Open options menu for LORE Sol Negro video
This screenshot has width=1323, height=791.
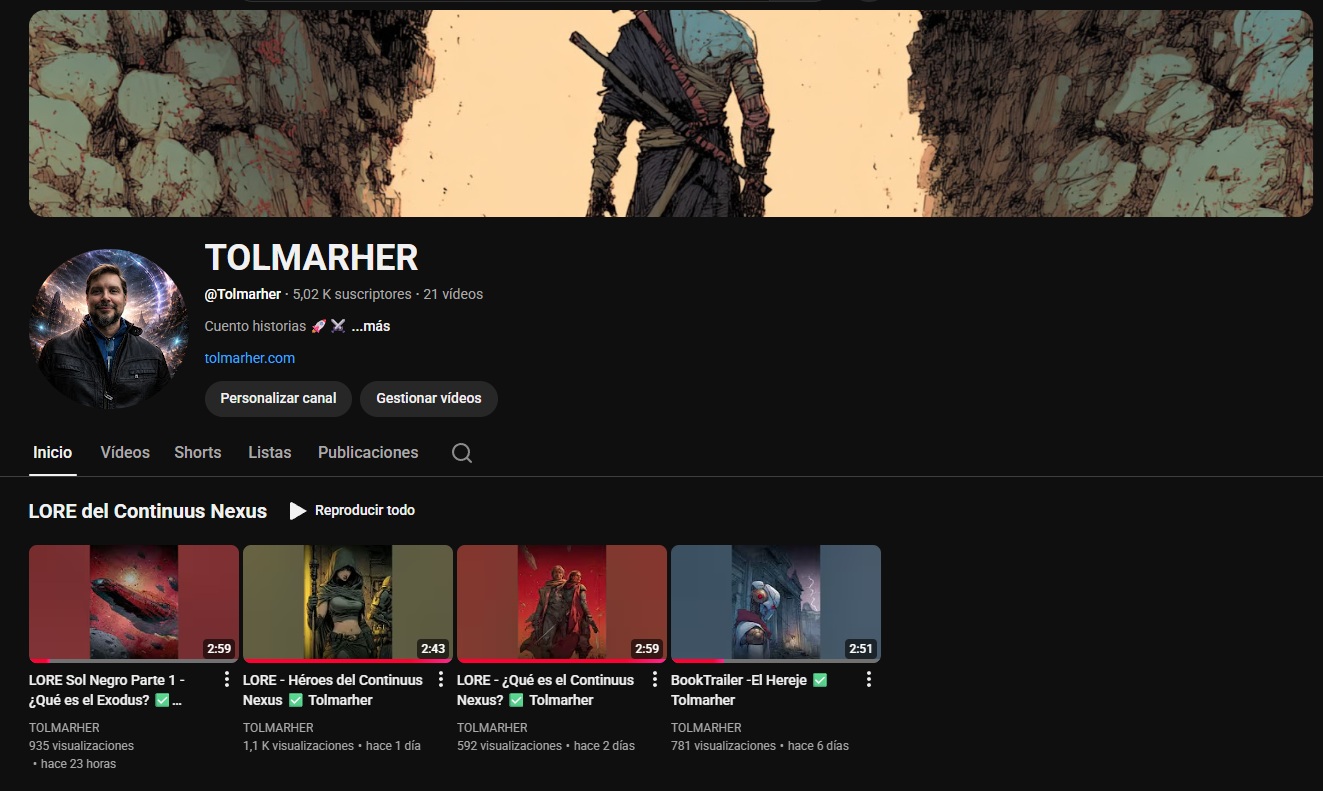tap(227, 680)
